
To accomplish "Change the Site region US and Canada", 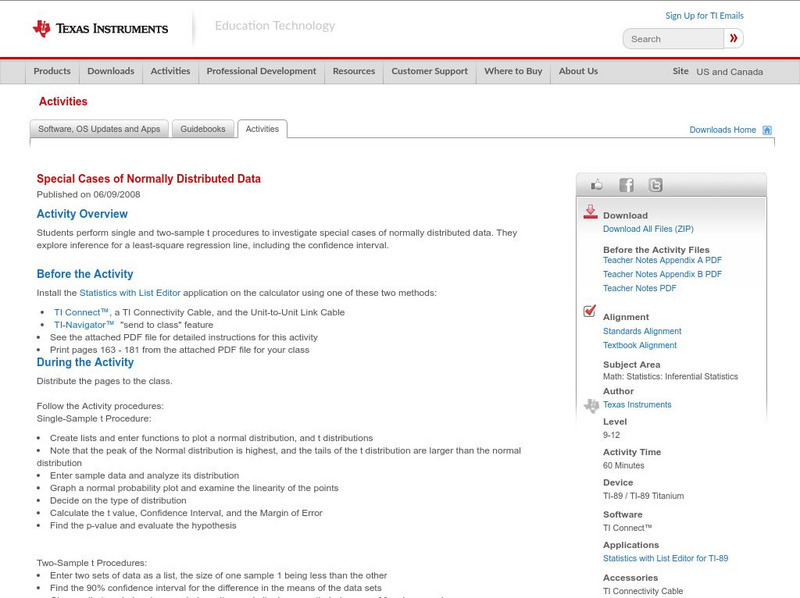I will pyautogui.click(x=730, y=72).
